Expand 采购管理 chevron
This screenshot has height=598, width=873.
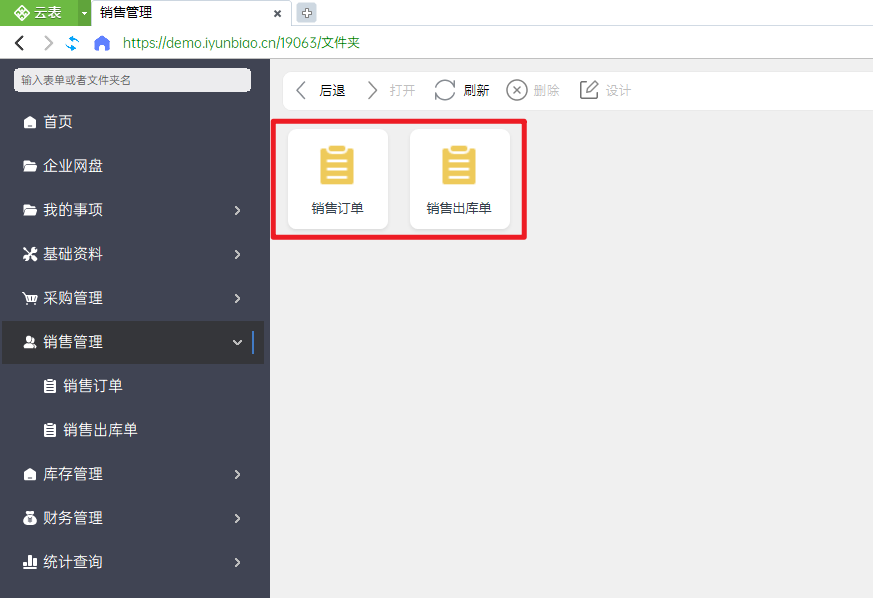(238, 298)
